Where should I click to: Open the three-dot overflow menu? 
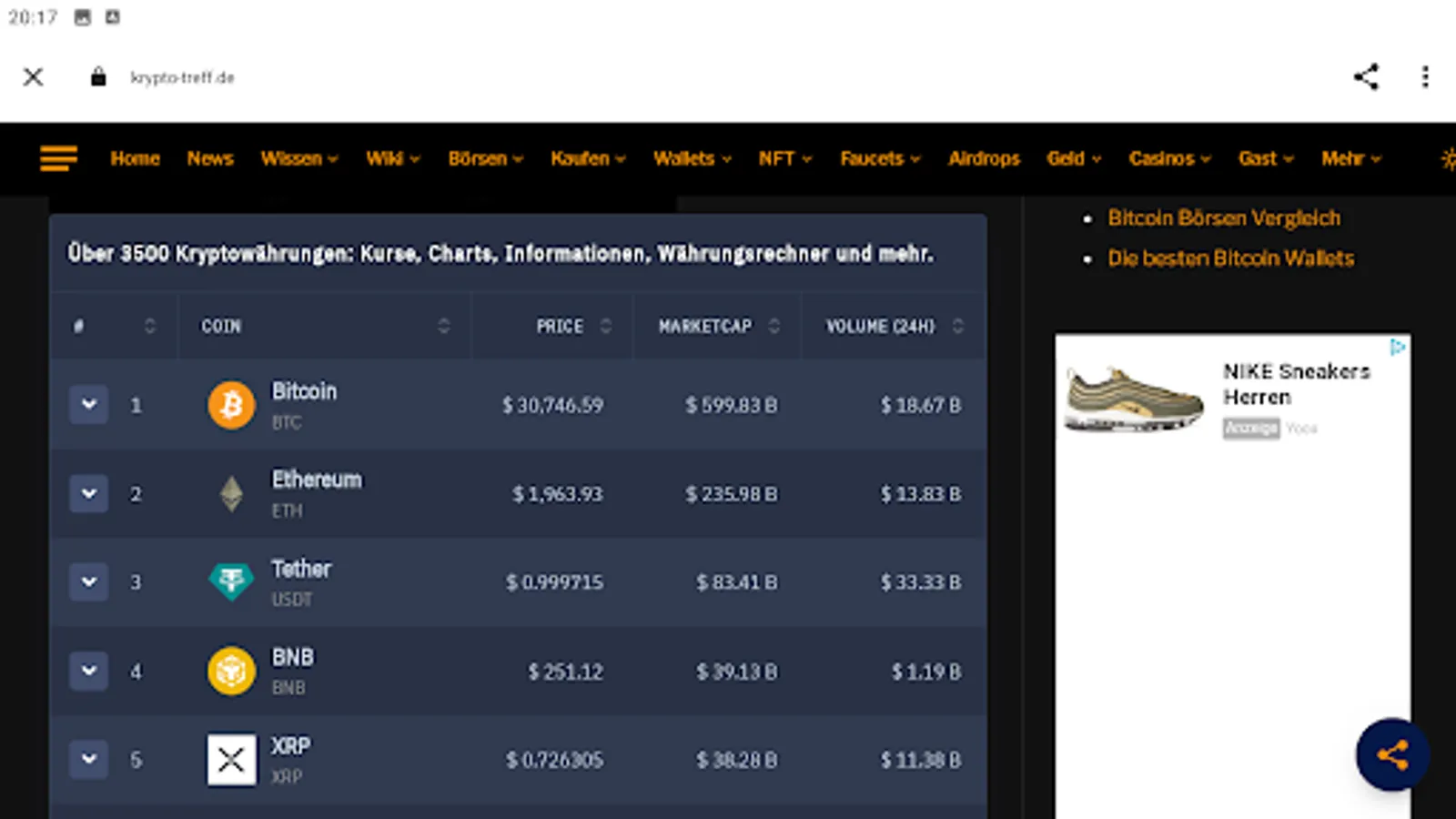(1425, 77)
